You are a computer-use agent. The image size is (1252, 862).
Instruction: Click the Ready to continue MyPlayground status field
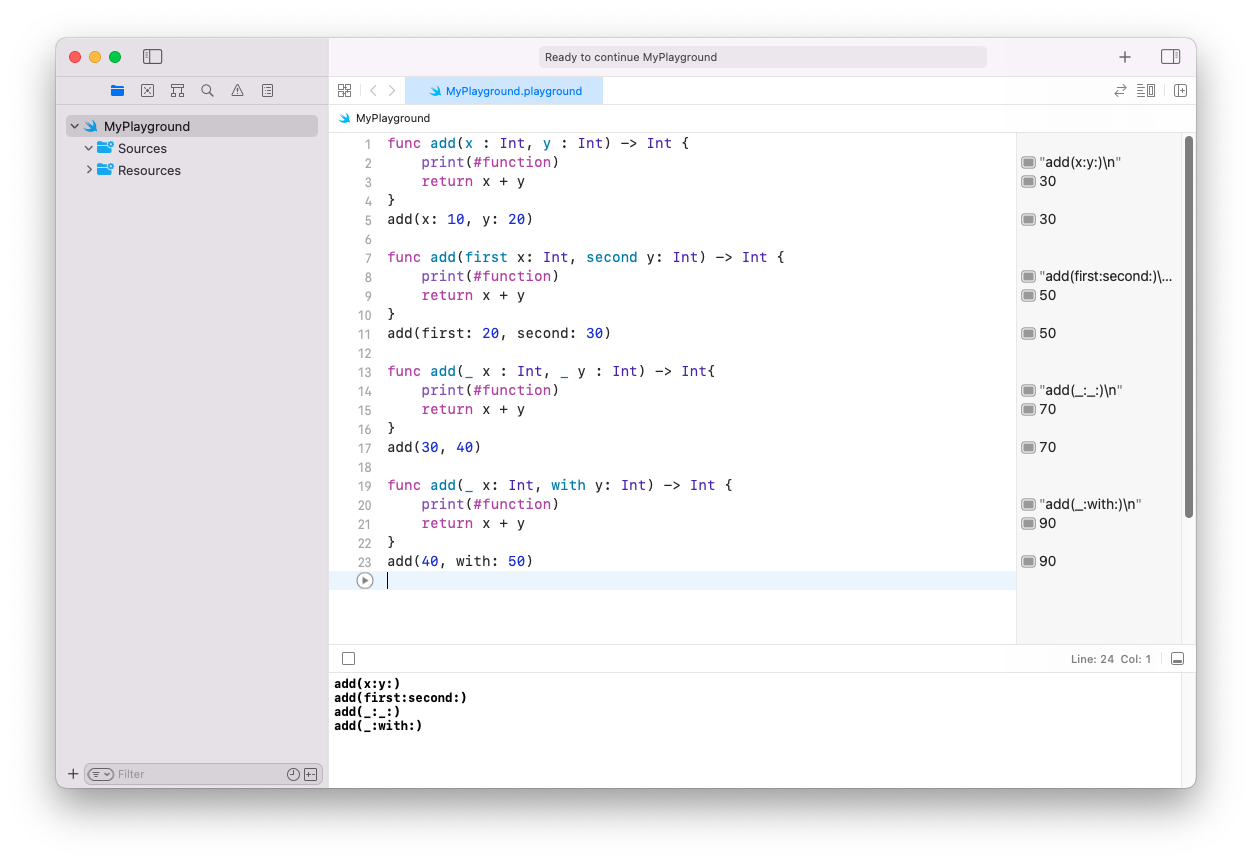tap(763, 57)
